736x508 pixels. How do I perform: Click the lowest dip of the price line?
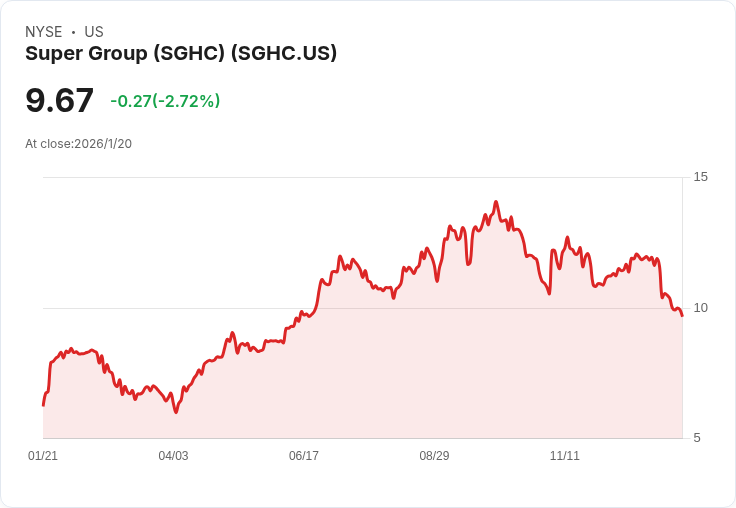point(176,412)
